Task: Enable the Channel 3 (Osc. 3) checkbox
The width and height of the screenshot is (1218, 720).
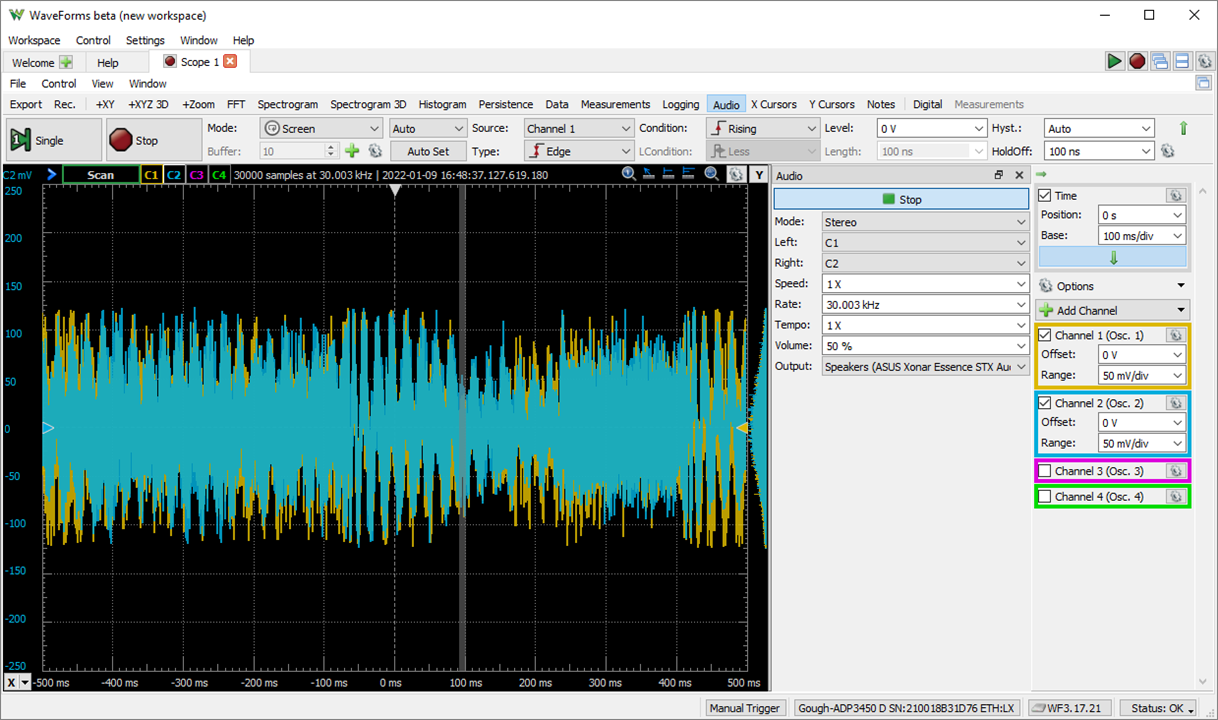Action: (x=1045, y=471)
